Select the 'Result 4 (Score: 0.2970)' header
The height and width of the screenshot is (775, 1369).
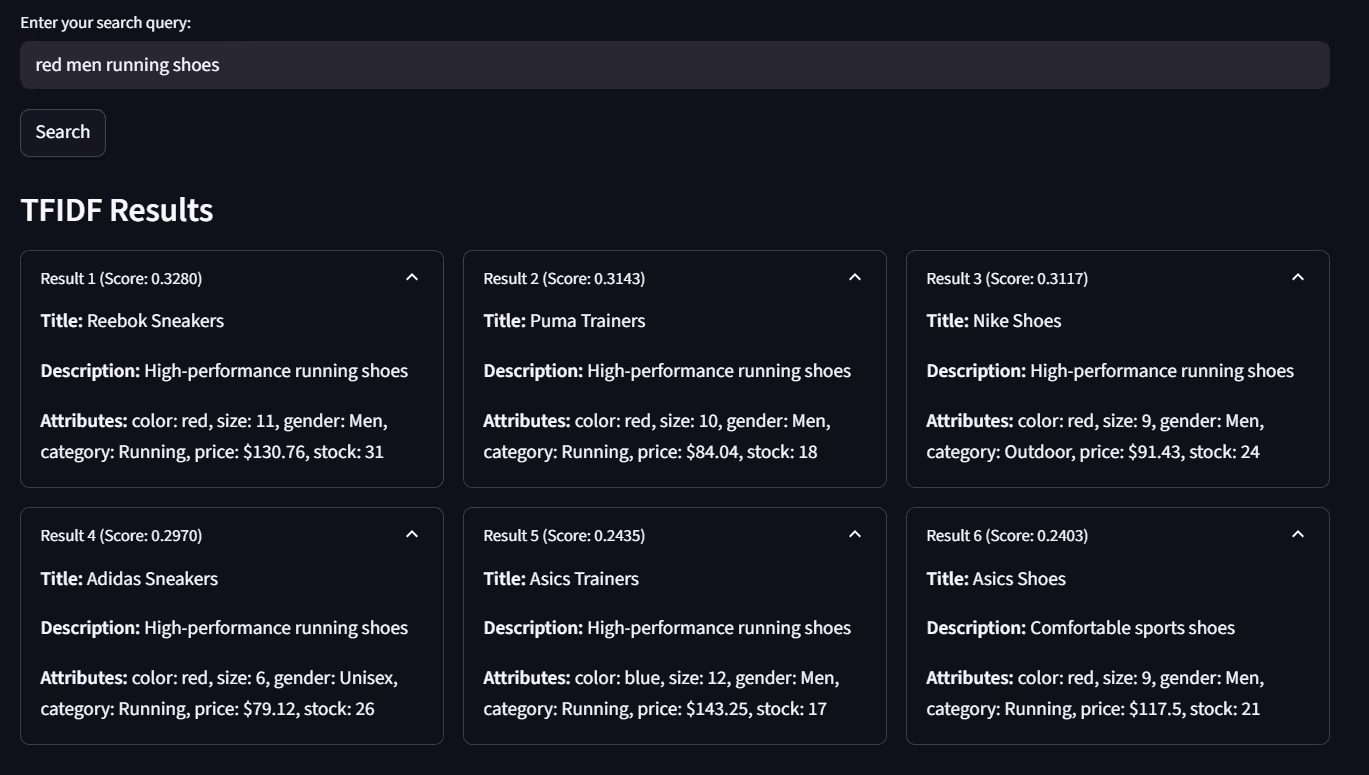[x=121, y=536]
